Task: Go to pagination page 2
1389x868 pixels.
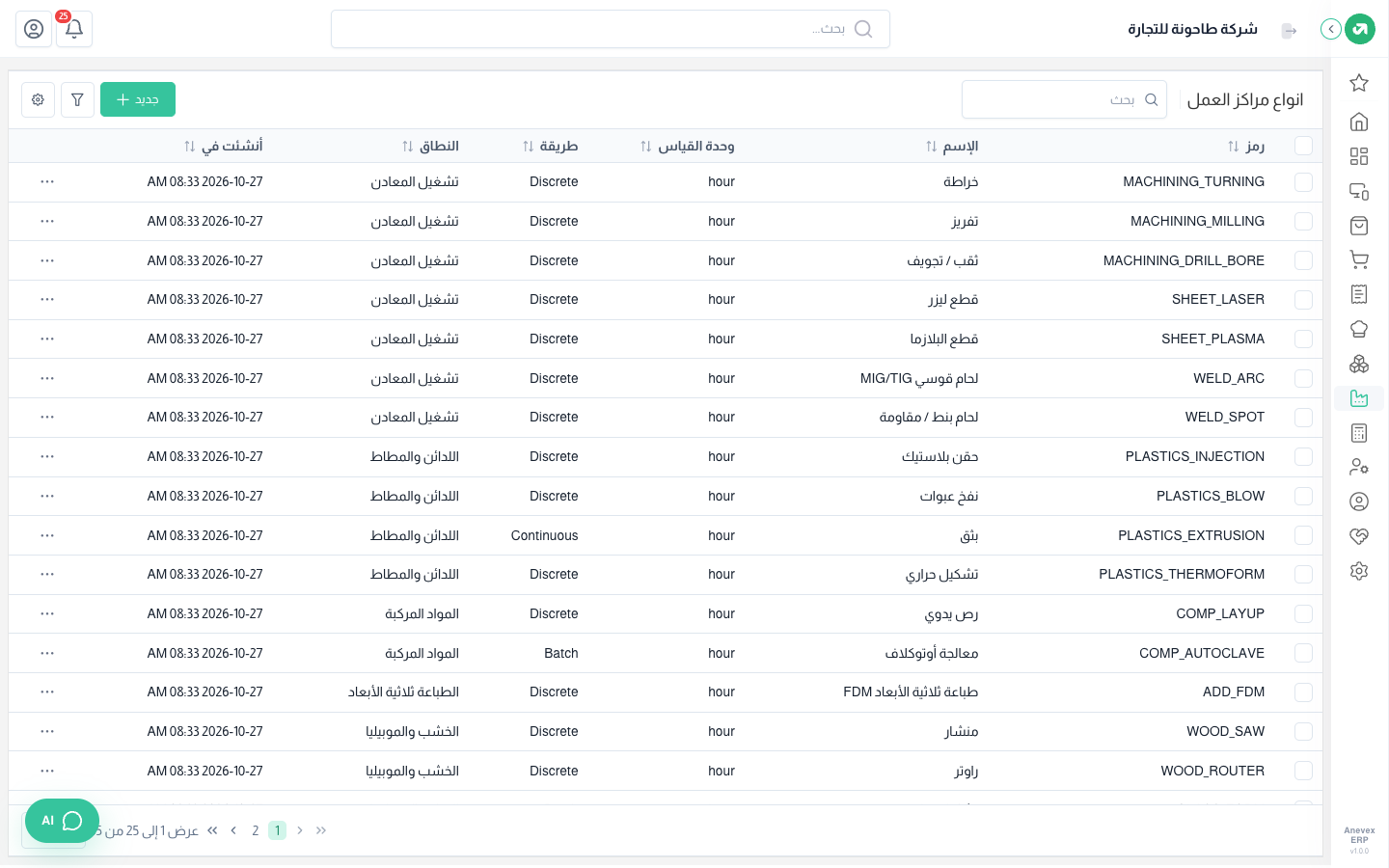Action: point(255,830)
